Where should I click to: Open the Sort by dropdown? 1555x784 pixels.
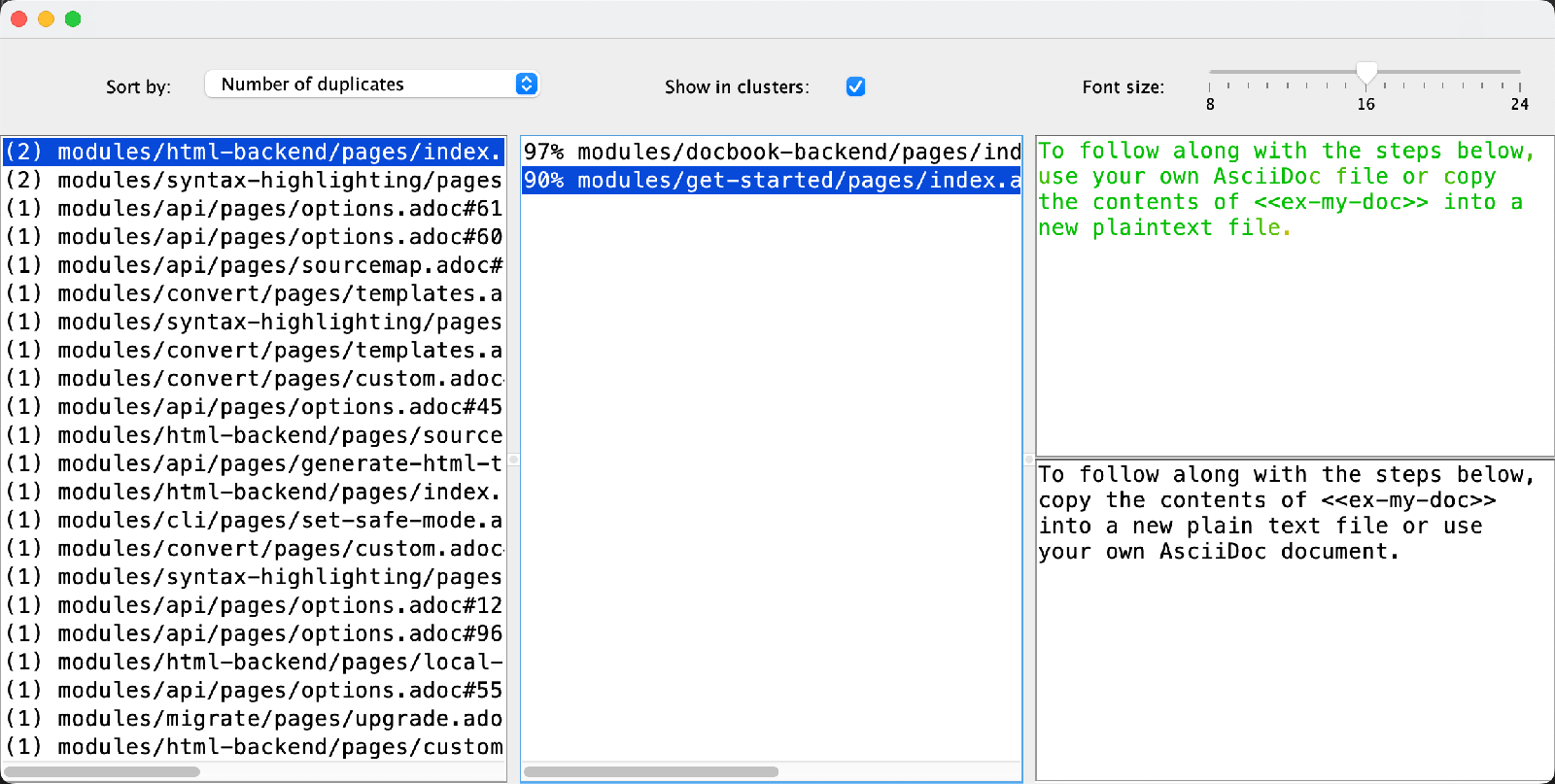(372, 85)
